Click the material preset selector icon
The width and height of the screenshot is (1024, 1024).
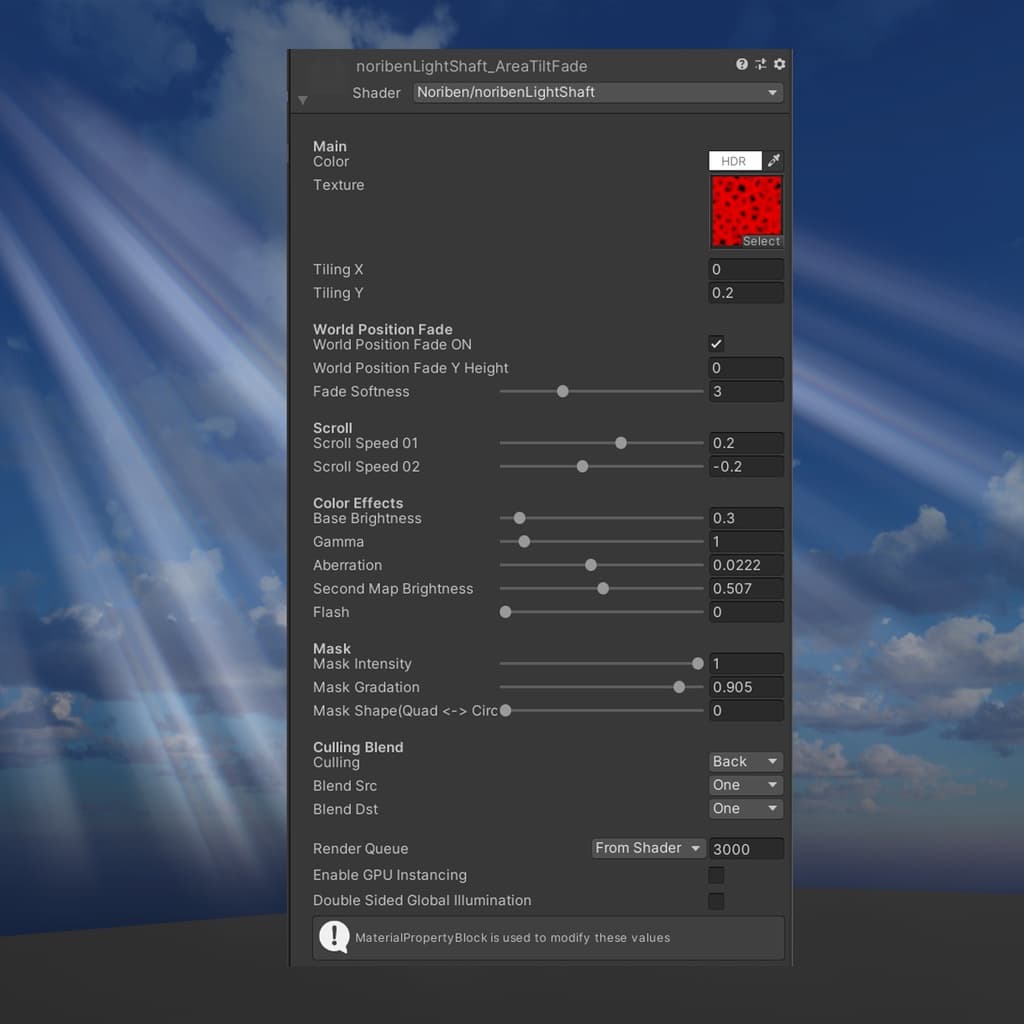pos(761,64)
